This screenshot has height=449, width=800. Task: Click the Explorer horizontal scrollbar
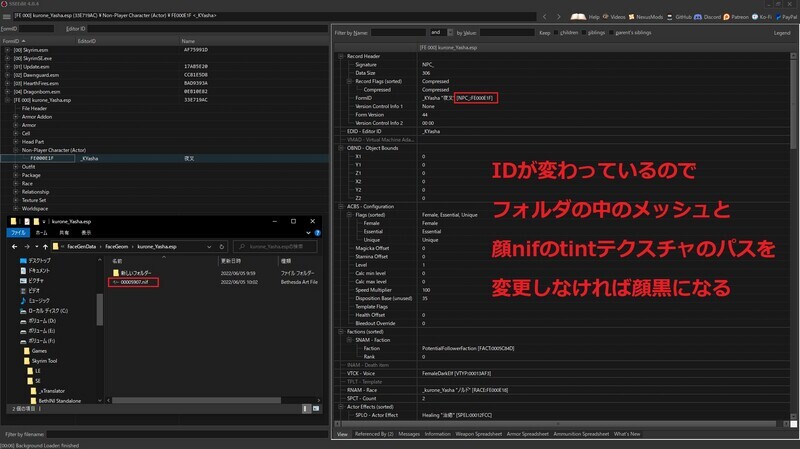pos(196,401)
